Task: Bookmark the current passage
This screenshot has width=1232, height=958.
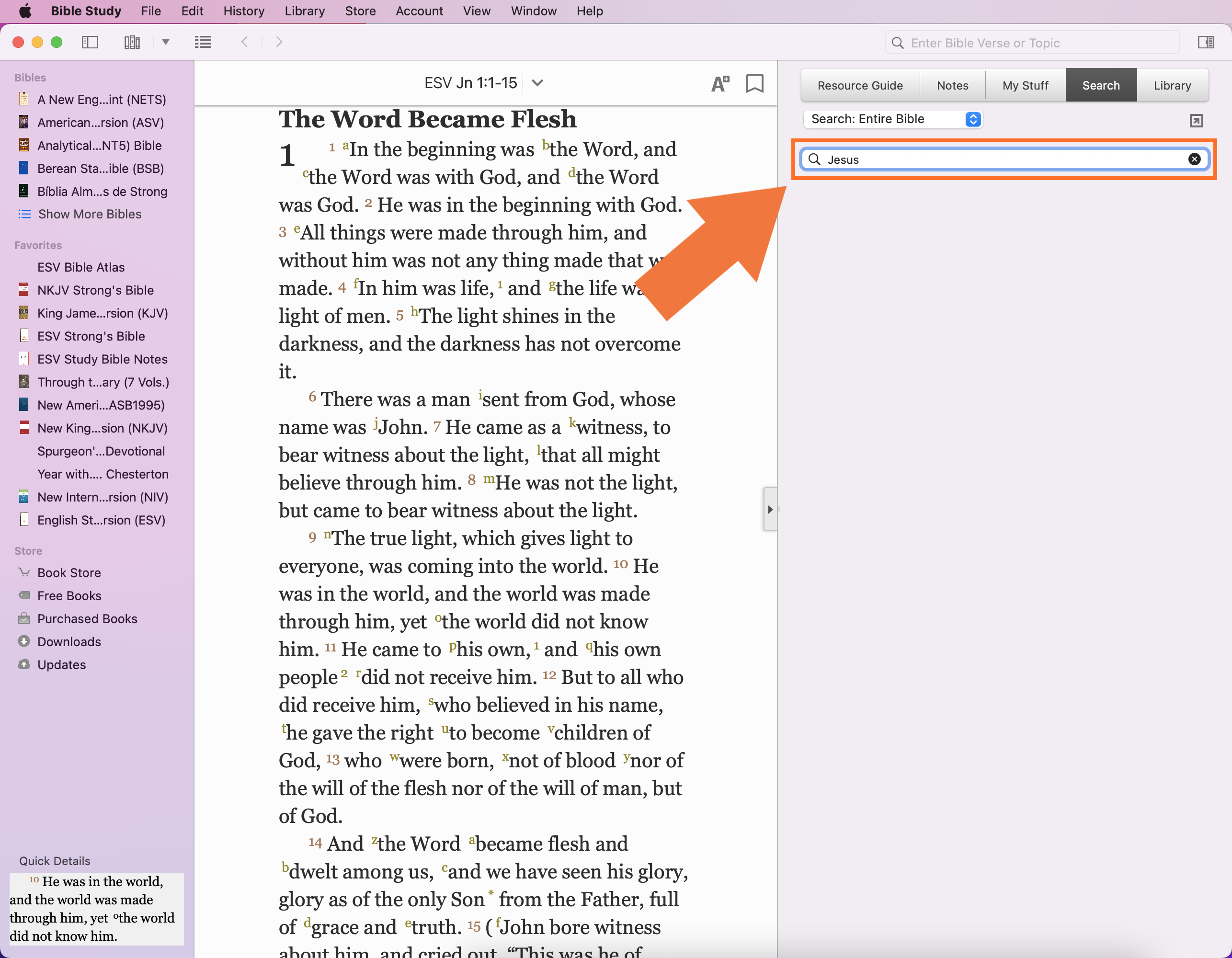Action: pyautogui.click(x=754, y=83)
